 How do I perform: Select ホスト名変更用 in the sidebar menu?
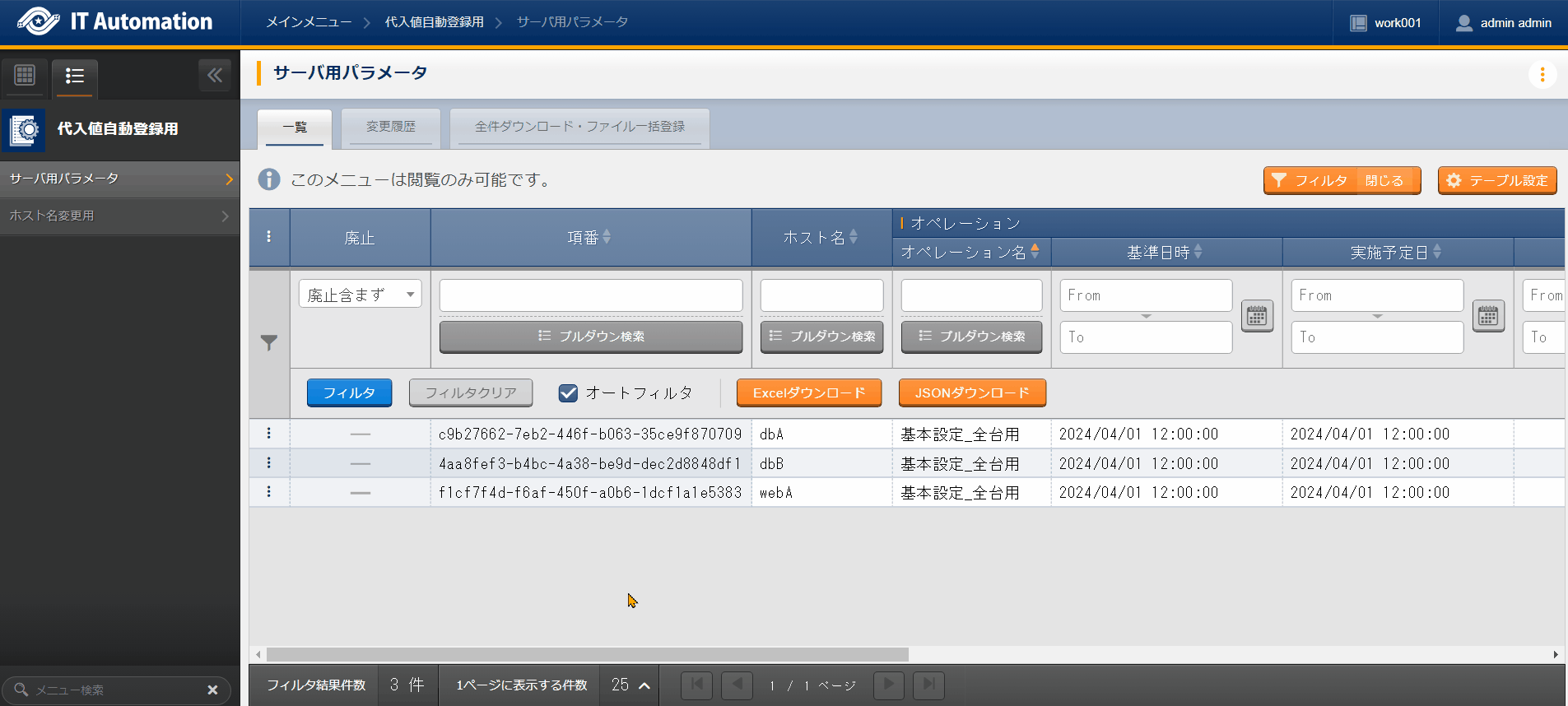[119, 216]
